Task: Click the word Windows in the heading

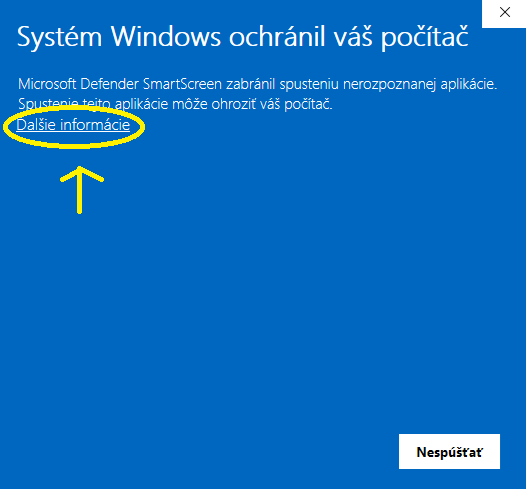Action: click(166, 36)
